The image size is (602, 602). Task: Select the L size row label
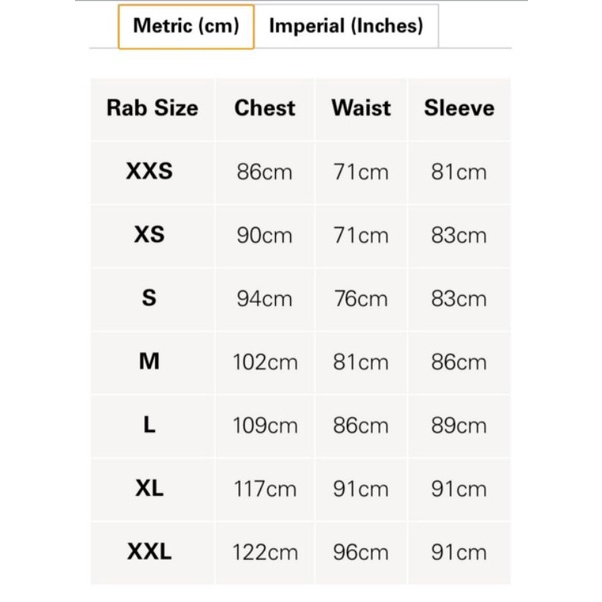(149, 425)
